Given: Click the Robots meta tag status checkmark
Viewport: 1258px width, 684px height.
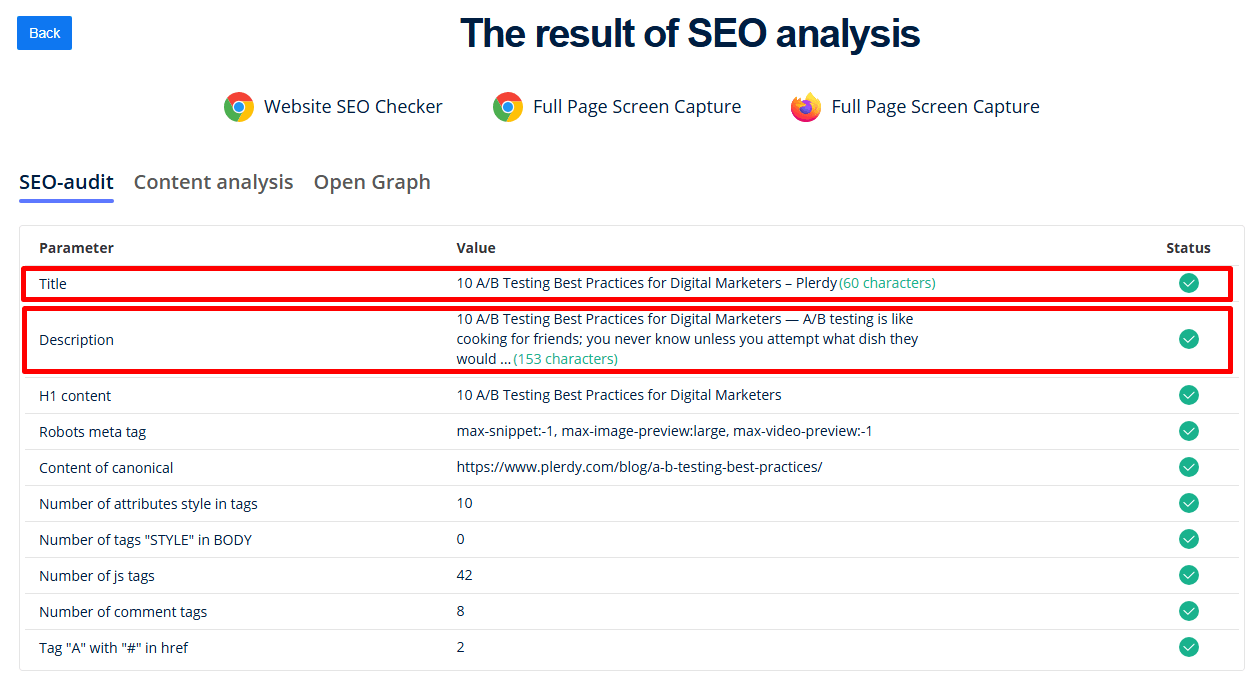Looking at the screenshot, I should (1188, 431).
